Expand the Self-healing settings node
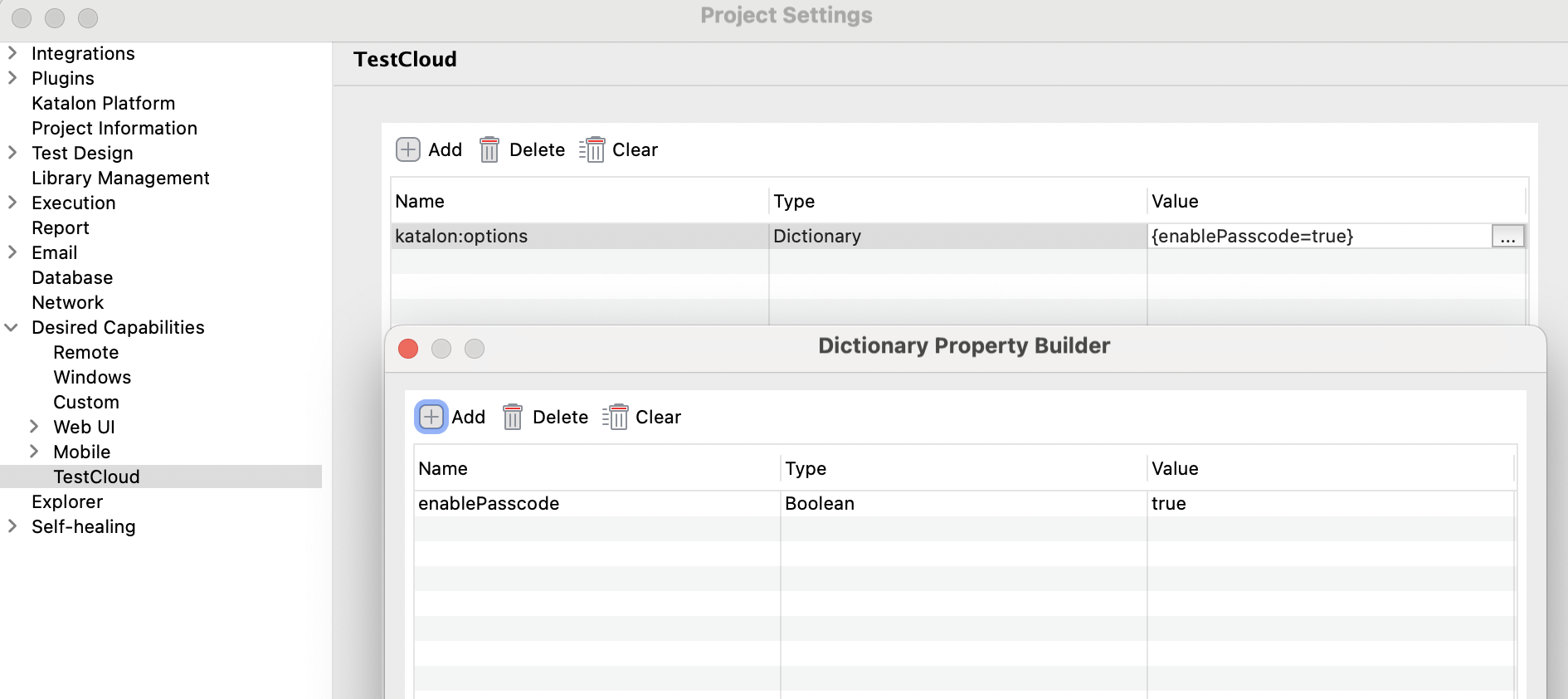The width and height of the screenshot is (1568, 699). [12, 526]
